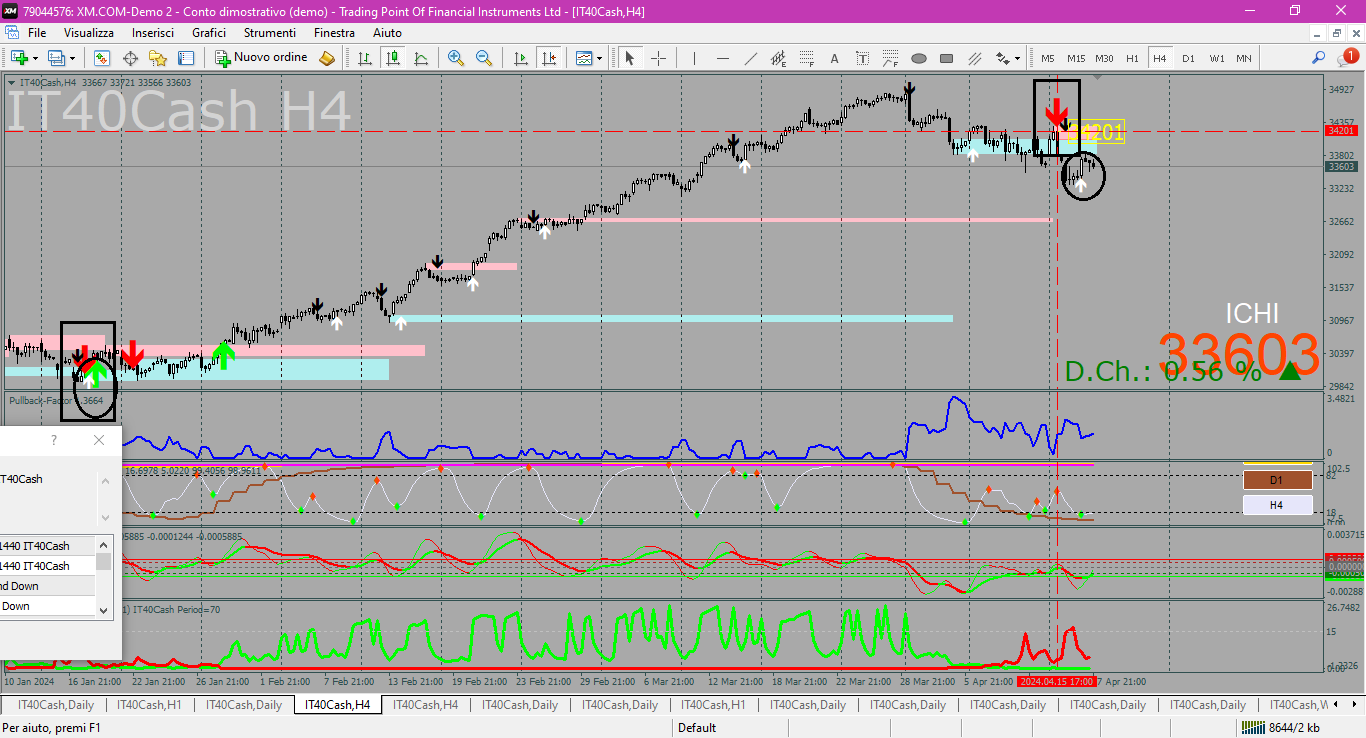Image resolution: width=1366 pixels, height=738 pixels.
Task: Select the 'nd Down' row in dialog
Action: 48,586
